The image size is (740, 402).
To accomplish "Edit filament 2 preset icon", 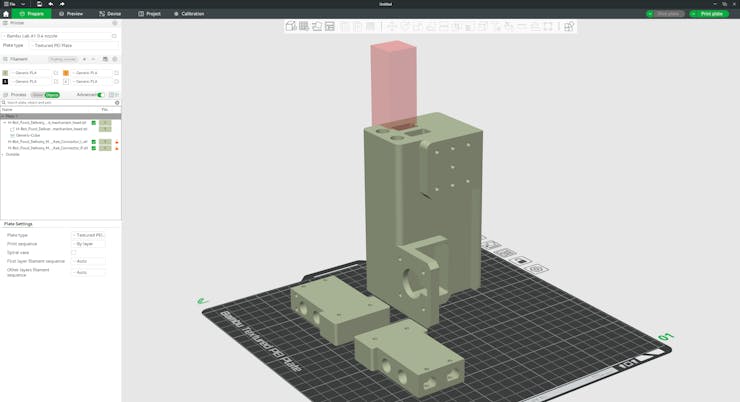I will [117, 73].
